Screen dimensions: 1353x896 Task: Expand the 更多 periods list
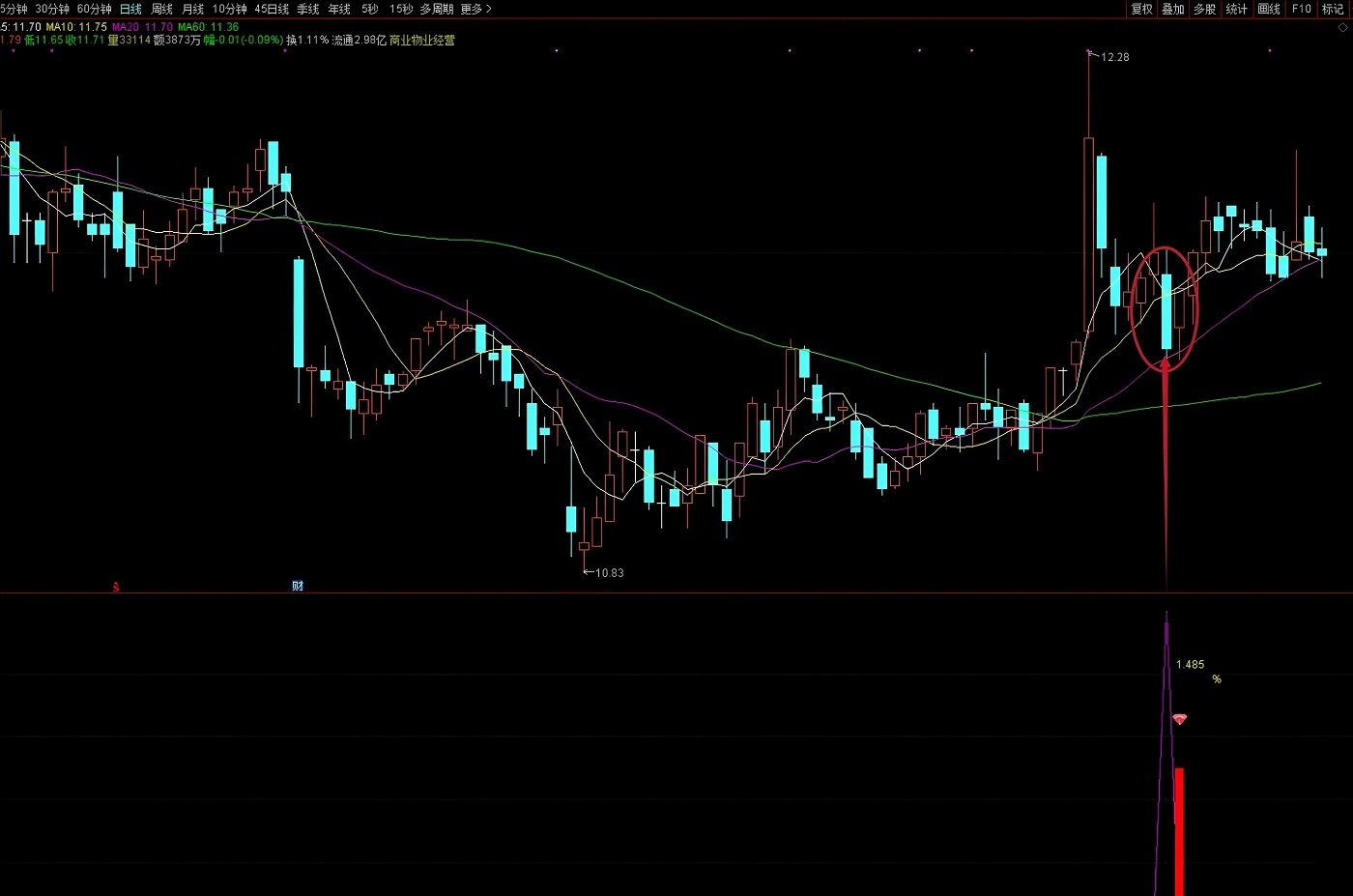click(475, 9)
